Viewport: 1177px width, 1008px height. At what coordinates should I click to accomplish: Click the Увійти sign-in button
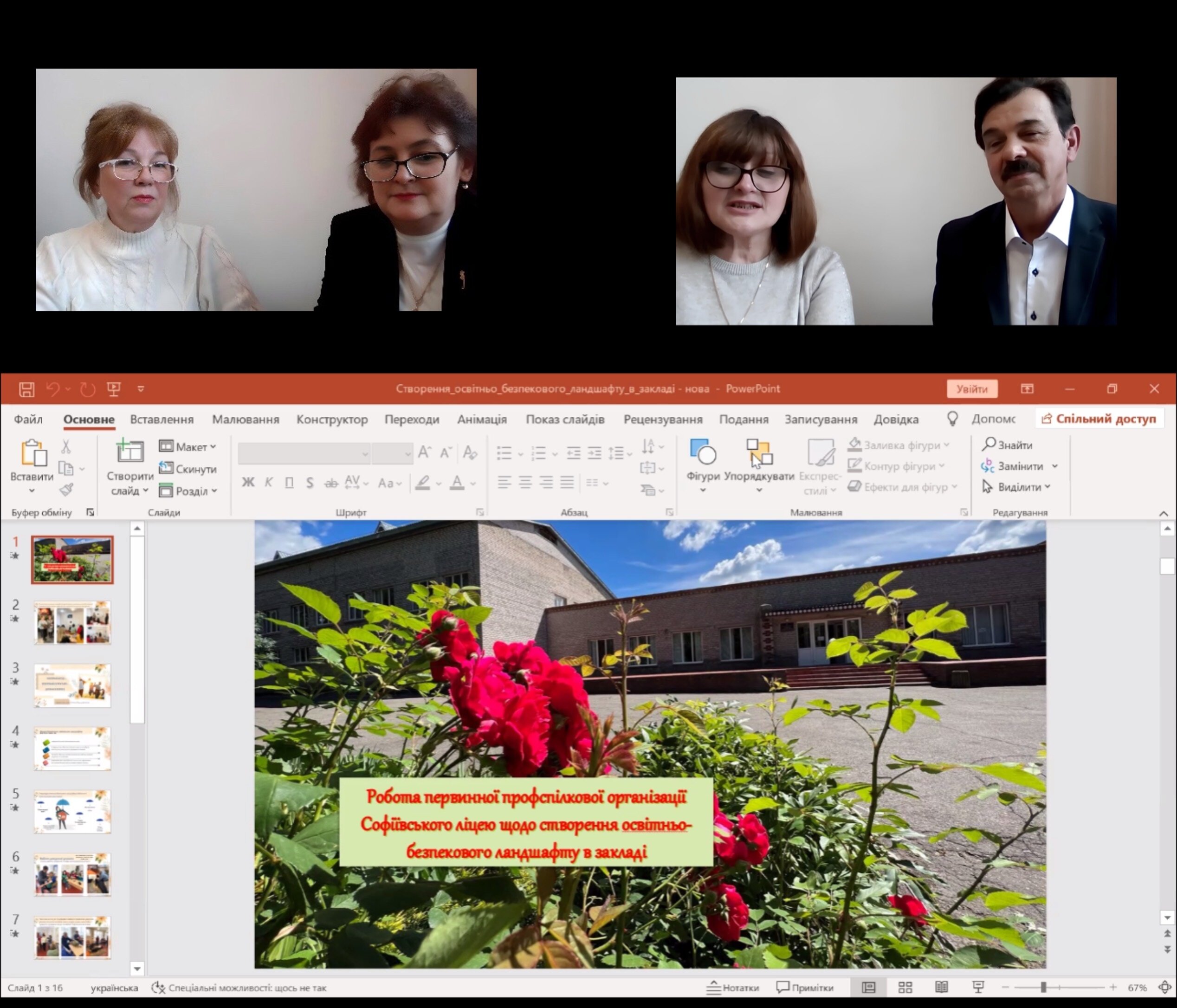click(971, 389)
